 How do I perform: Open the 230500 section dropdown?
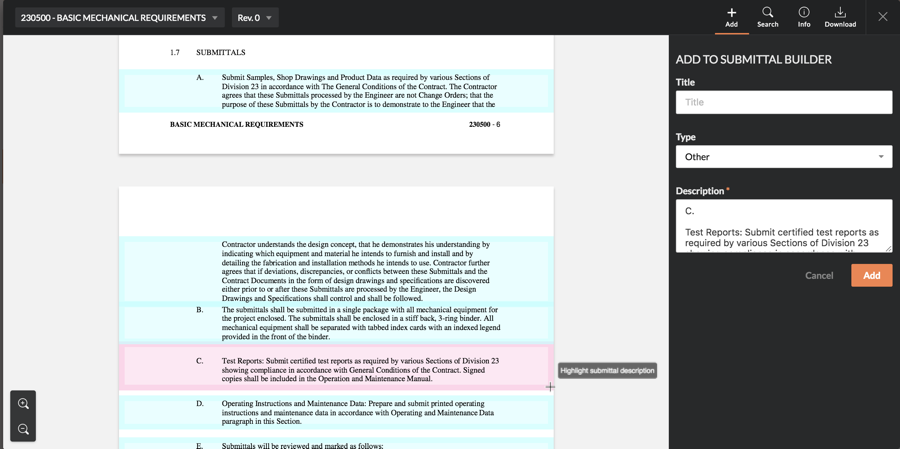120,18
